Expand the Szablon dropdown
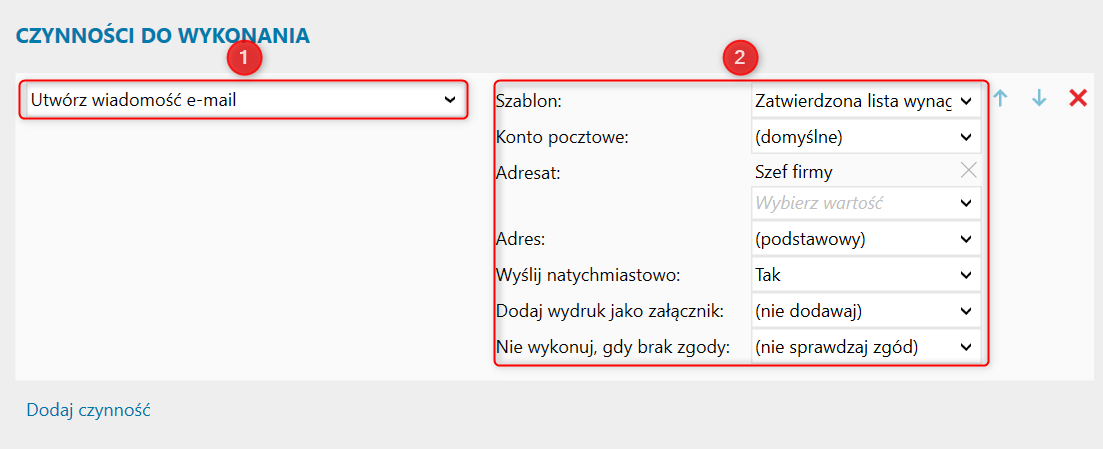The height and width of the screenshot is (449, 1103). (x=865, y=101)
